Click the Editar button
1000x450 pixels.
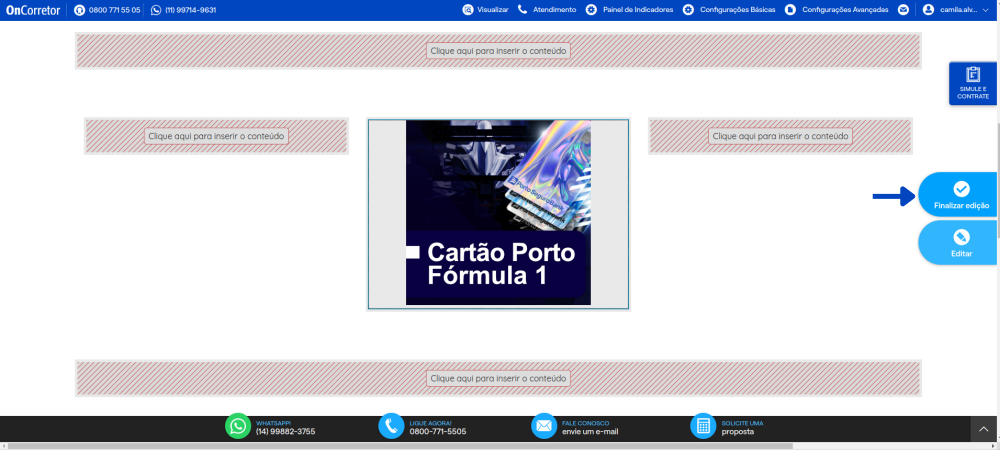pyautogui.click(x=958, y=243)
